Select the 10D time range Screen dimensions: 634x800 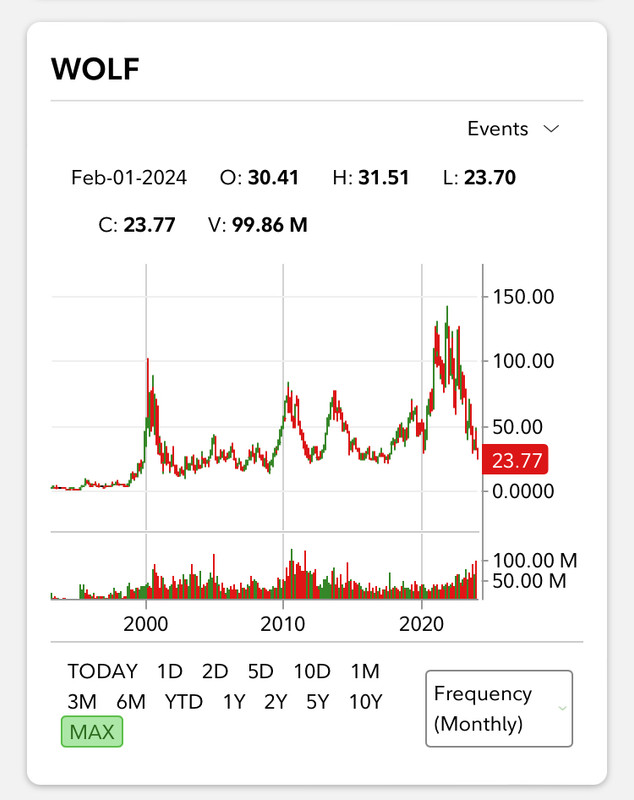click(312, 671)
